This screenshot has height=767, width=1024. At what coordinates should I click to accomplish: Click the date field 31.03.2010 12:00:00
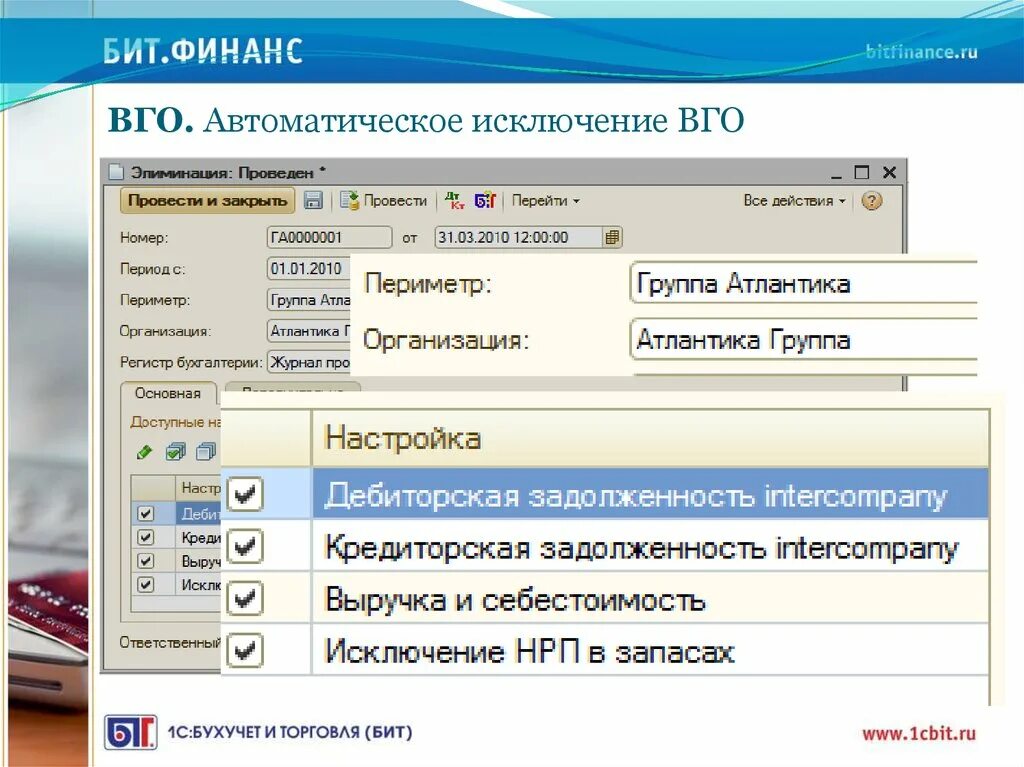point(519,237)
